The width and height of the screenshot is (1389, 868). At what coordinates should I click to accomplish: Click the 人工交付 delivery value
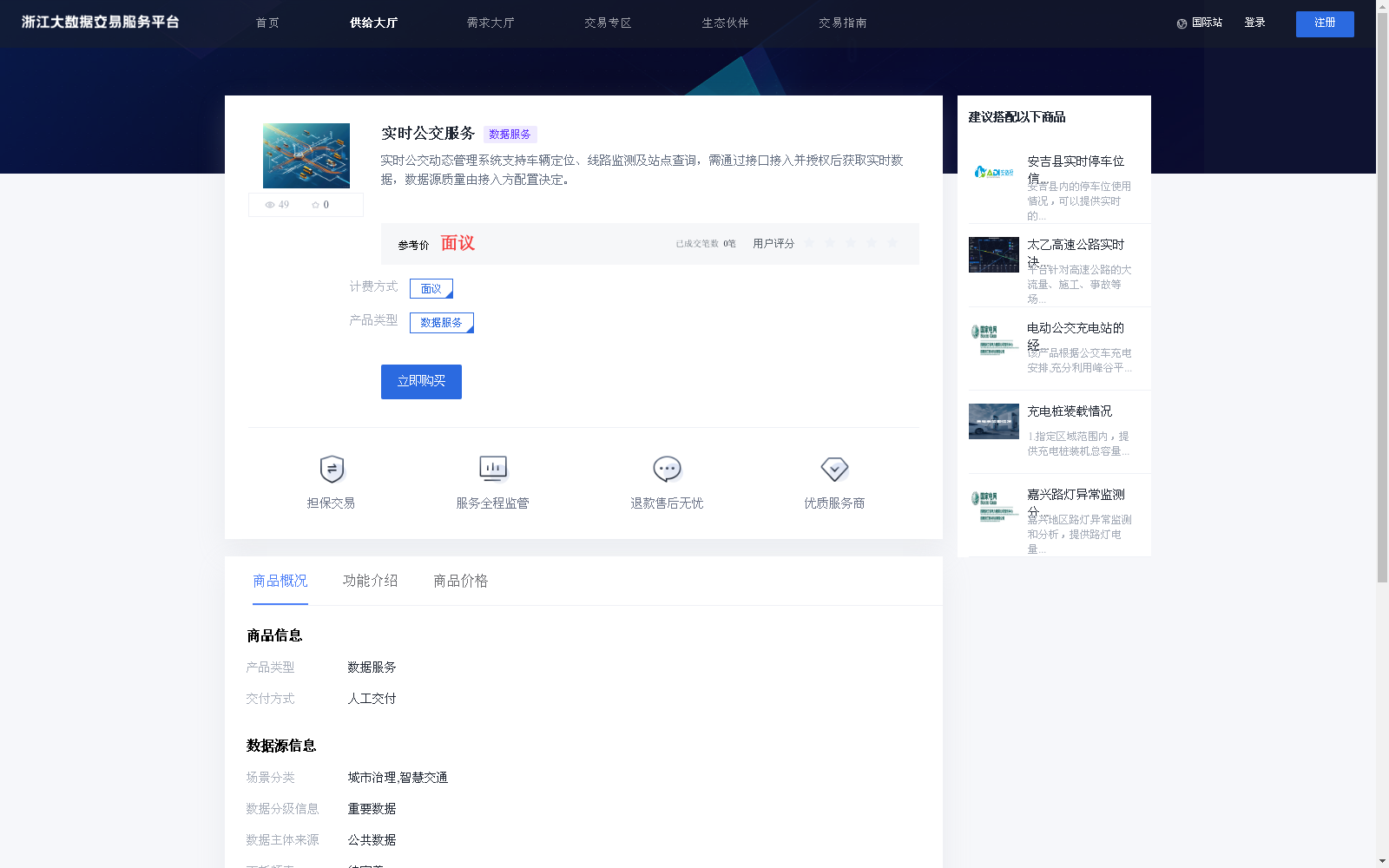372,699
